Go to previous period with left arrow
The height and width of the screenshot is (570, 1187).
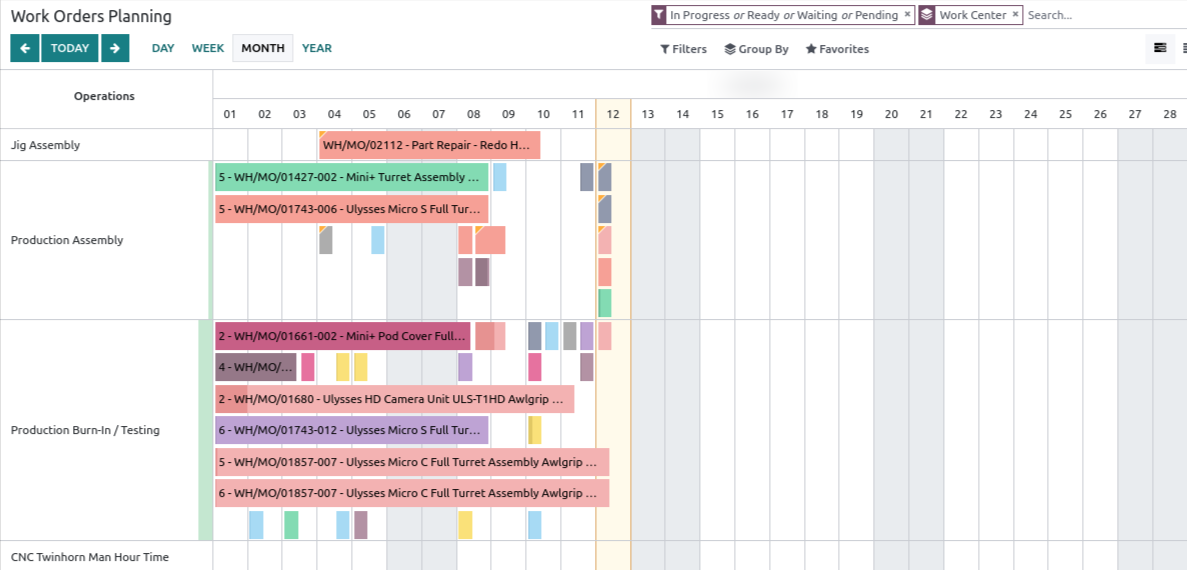tap(24, 48)
